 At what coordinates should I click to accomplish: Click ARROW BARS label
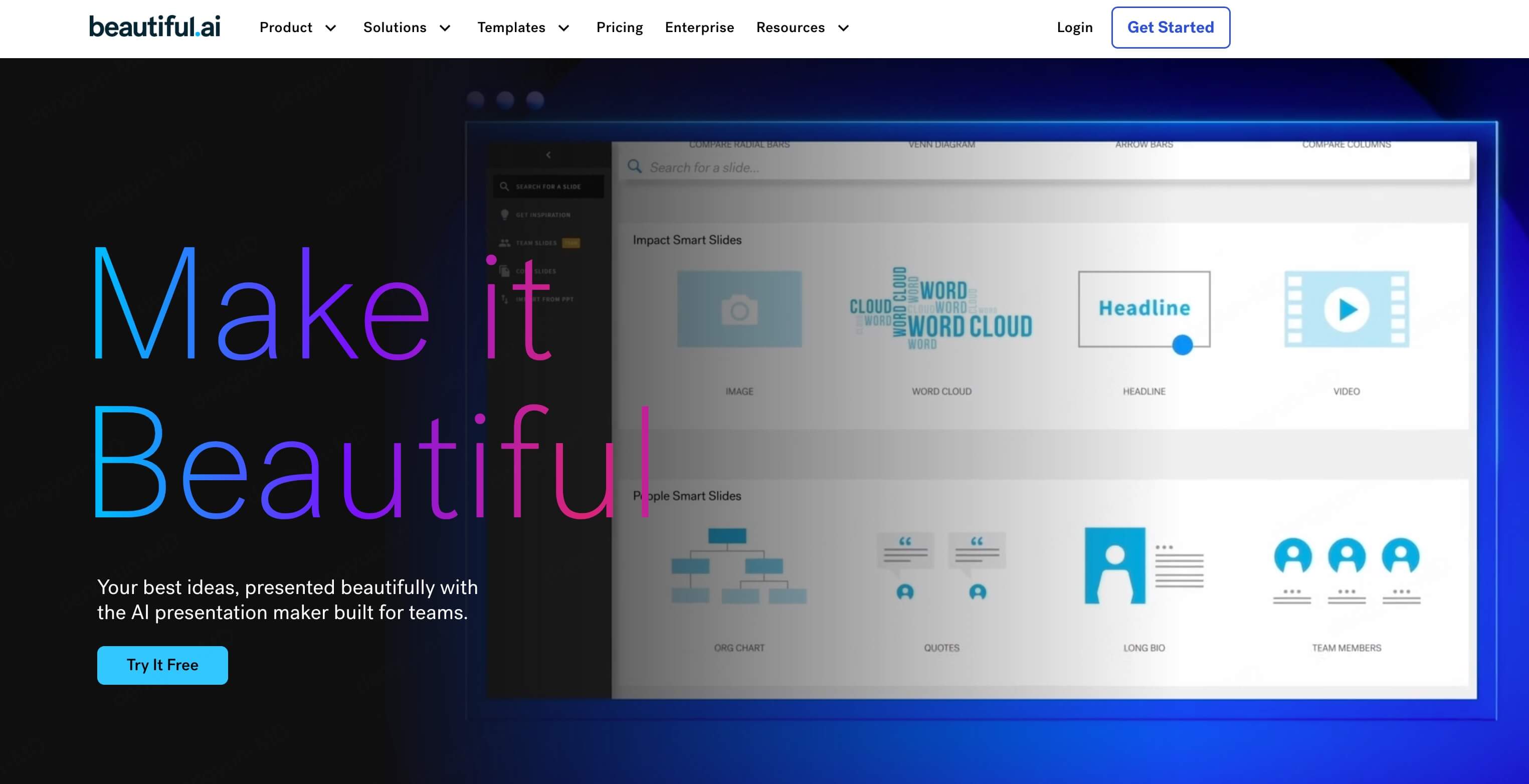(1144, 144)
